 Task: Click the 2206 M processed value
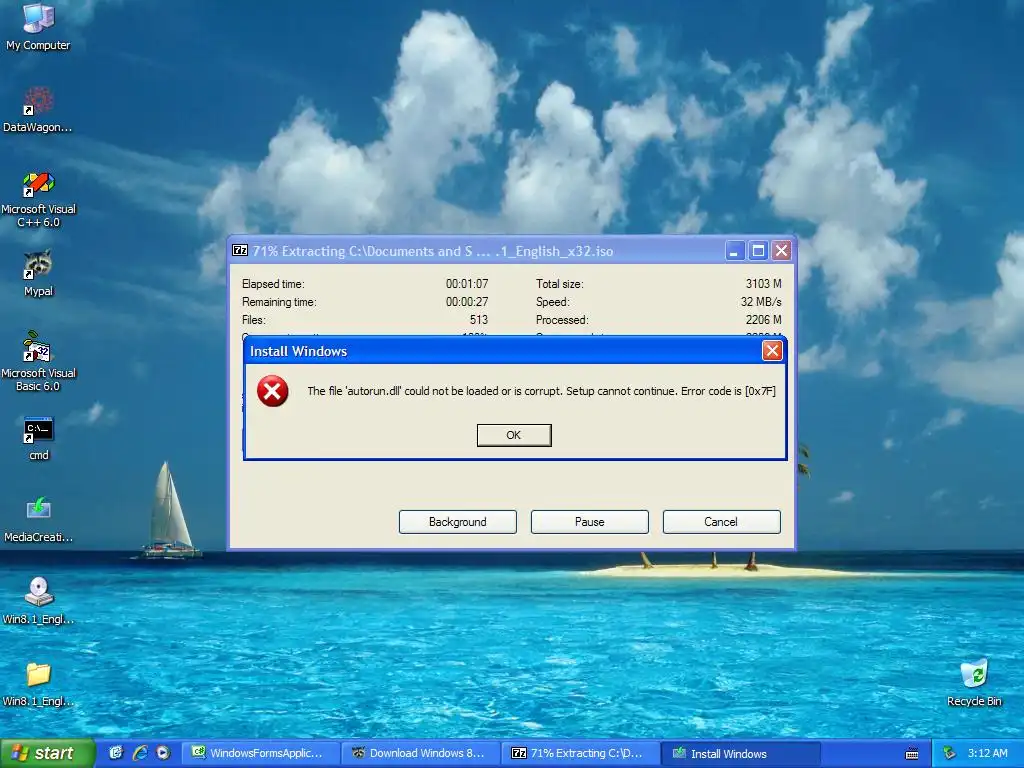(x=763, y=320)
